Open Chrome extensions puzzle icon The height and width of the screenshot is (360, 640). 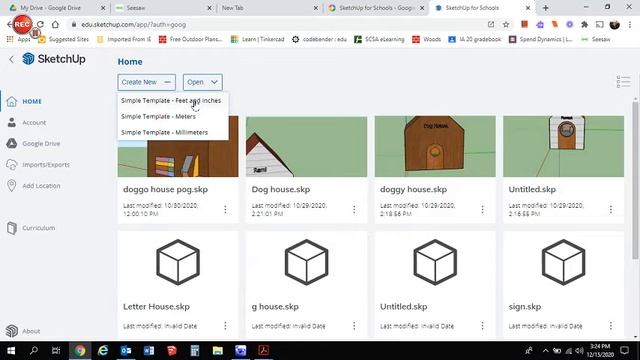tap(584, 24)
